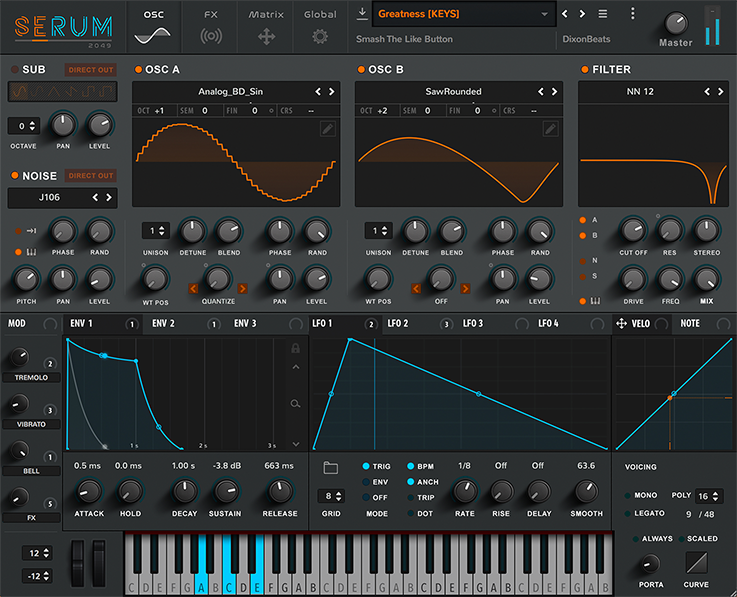Select previous noise sample arrow
The width and height of the screenshot is (737, 597).
click(95, 197)
